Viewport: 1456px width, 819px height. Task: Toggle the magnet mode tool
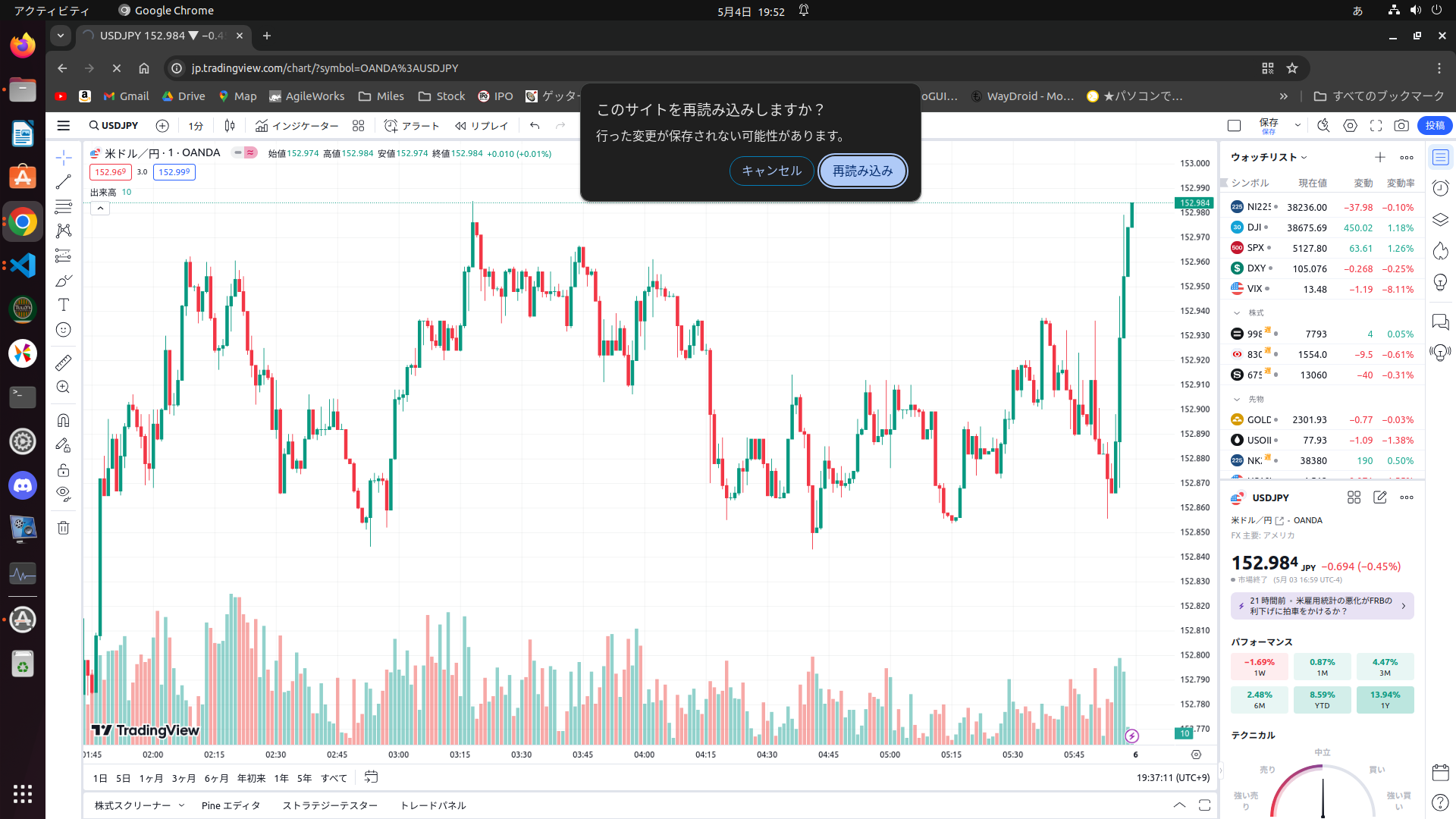[64, 420]
